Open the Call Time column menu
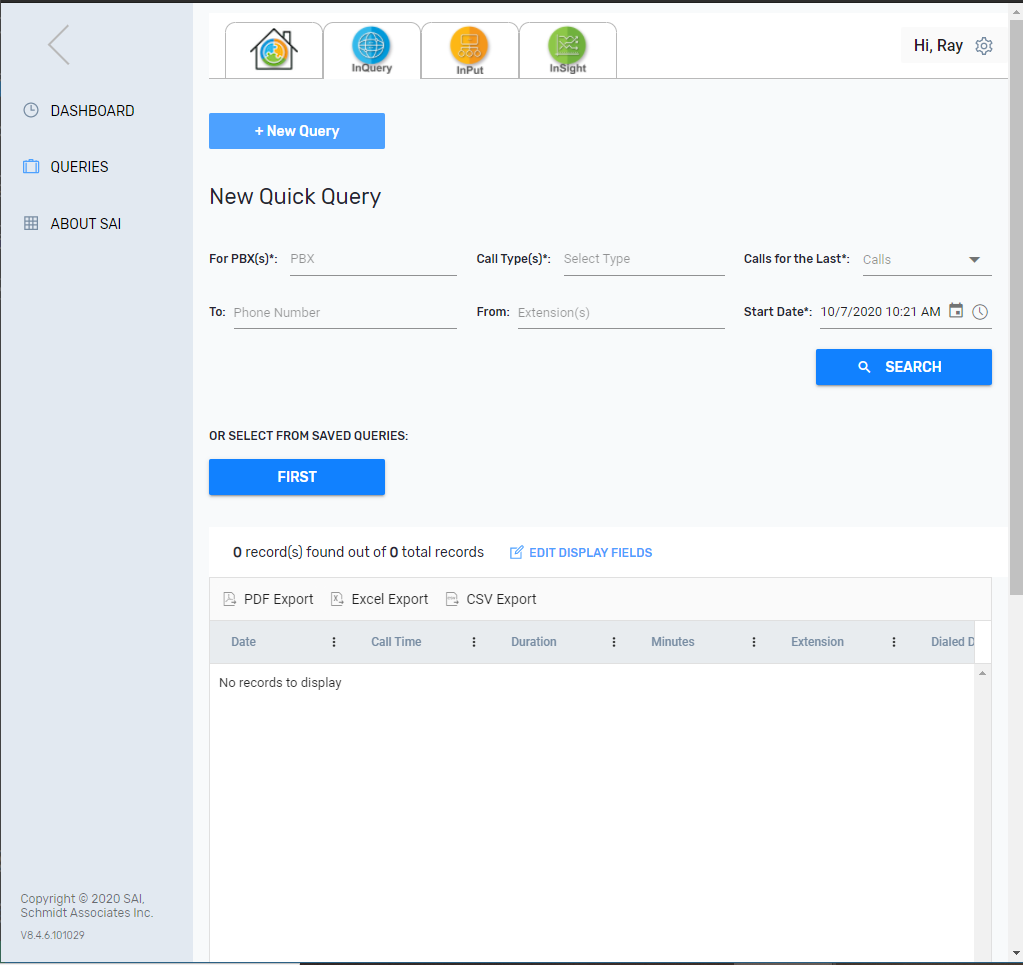 474,642
